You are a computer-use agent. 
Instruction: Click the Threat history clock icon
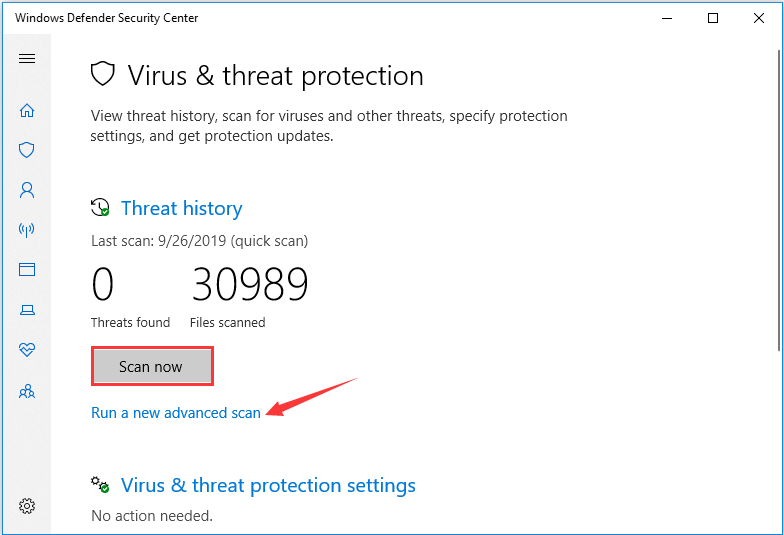pyautogui.click(x=100, y=208)
